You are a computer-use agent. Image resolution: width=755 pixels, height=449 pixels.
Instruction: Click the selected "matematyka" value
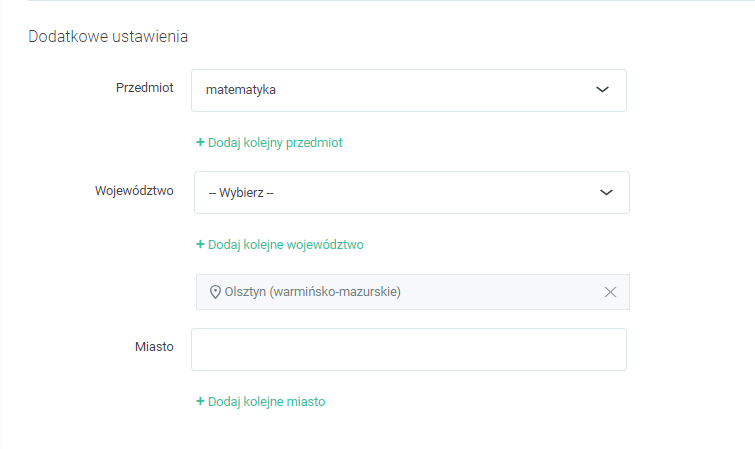pos(241,90)
